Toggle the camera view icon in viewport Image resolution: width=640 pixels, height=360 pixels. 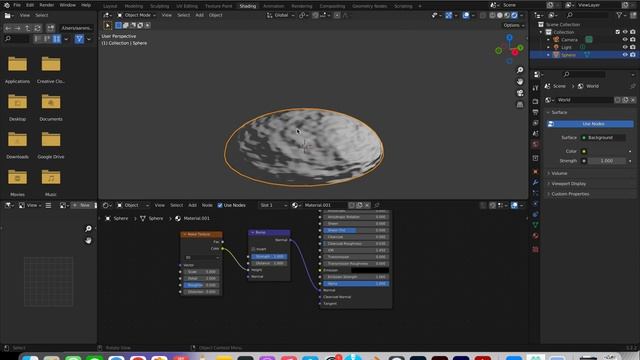520,93
